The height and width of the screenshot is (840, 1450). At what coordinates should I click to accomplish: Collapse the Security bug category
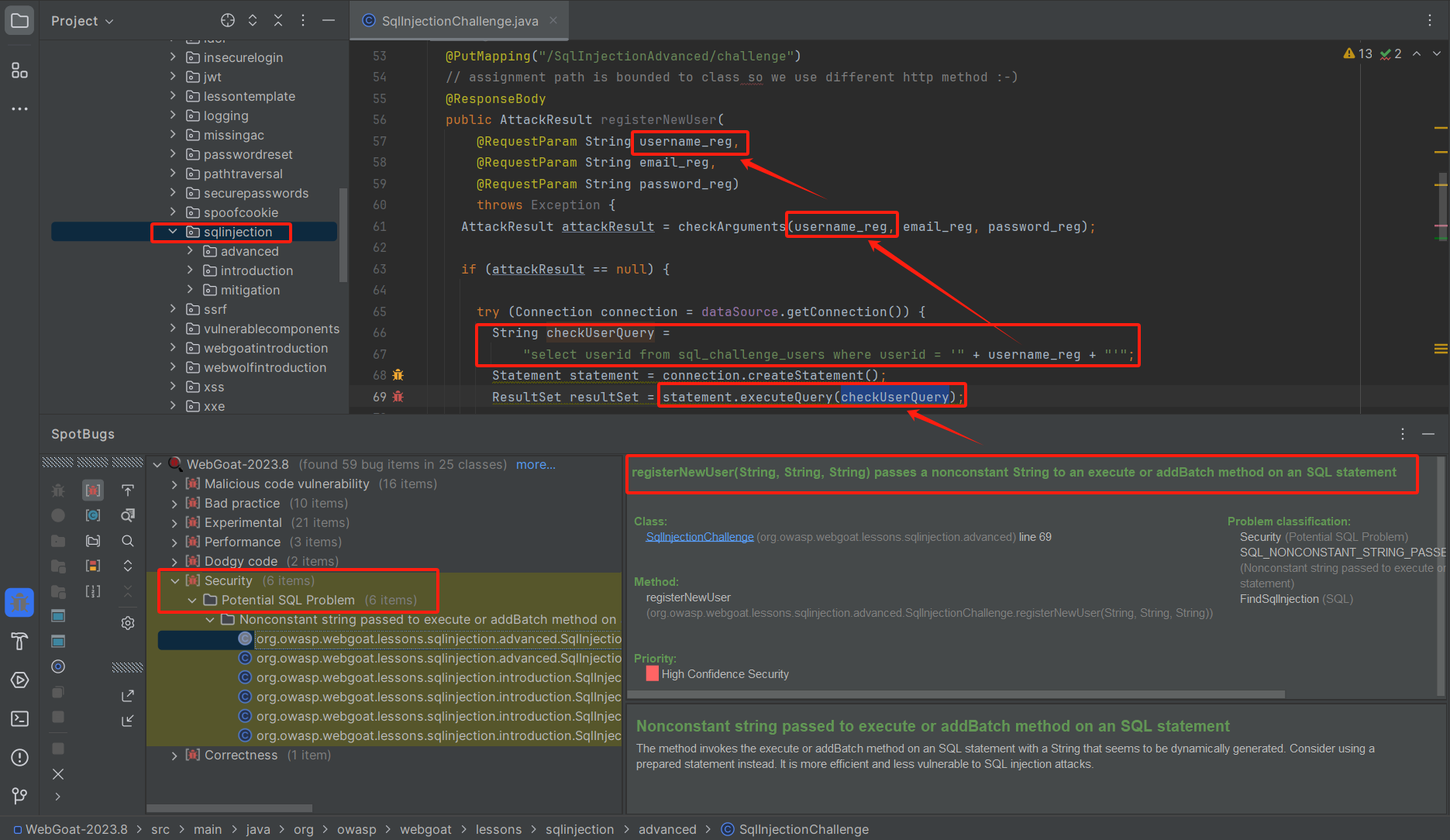[x=174, y=581]
